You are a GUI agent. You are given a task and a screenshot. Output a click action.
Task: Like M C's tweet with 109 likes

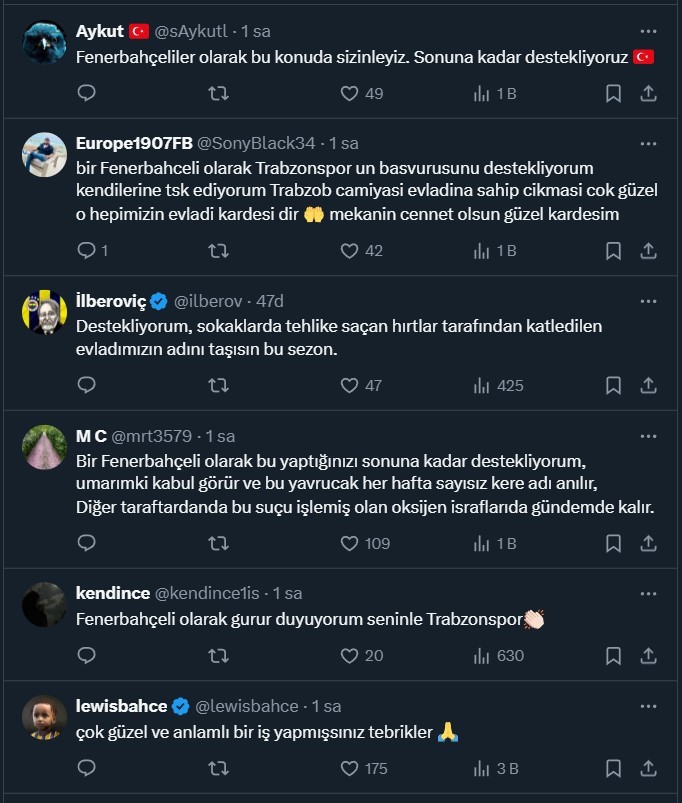[349, 543]
